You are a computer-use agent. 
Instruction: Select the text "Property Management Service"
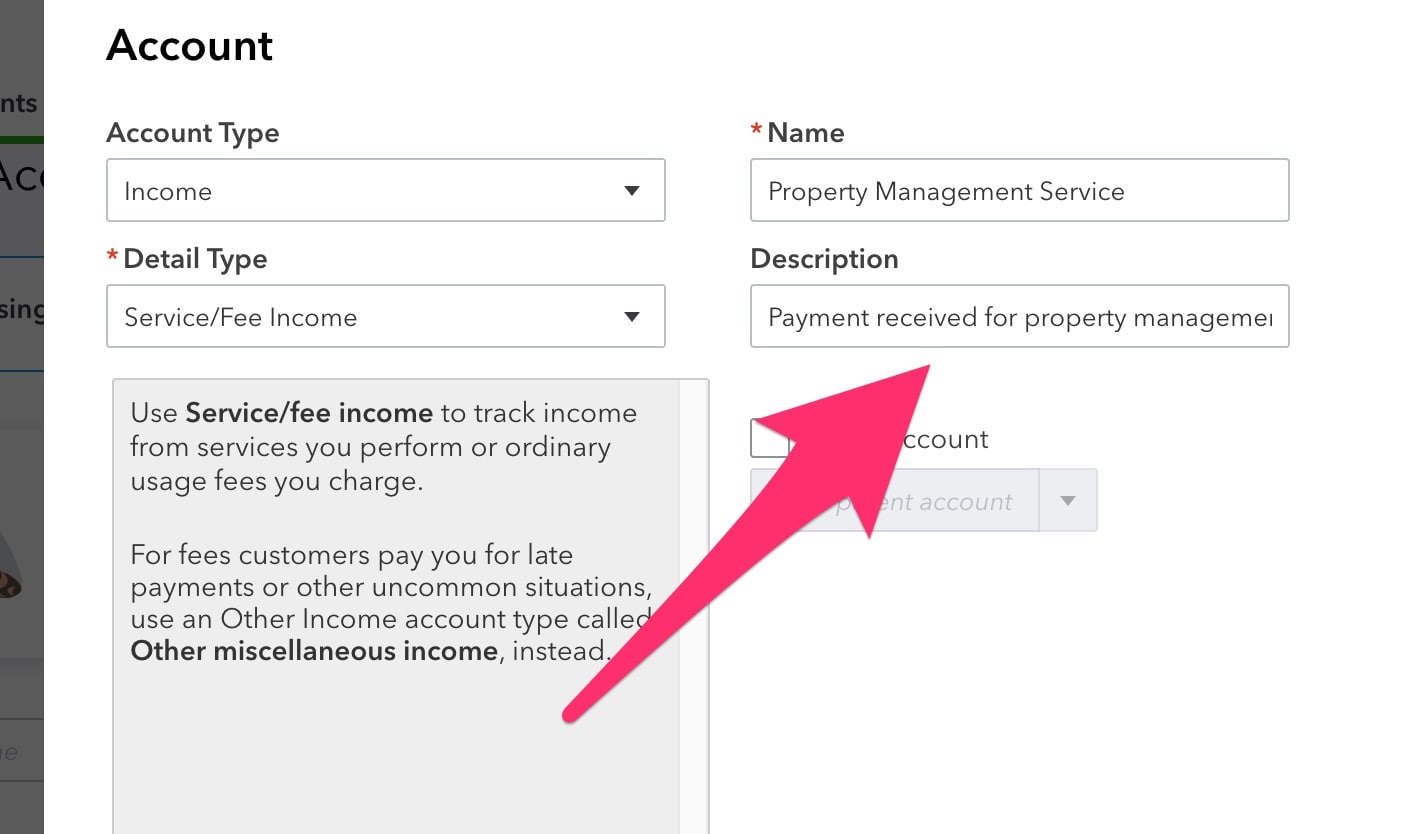pos(946,190)
